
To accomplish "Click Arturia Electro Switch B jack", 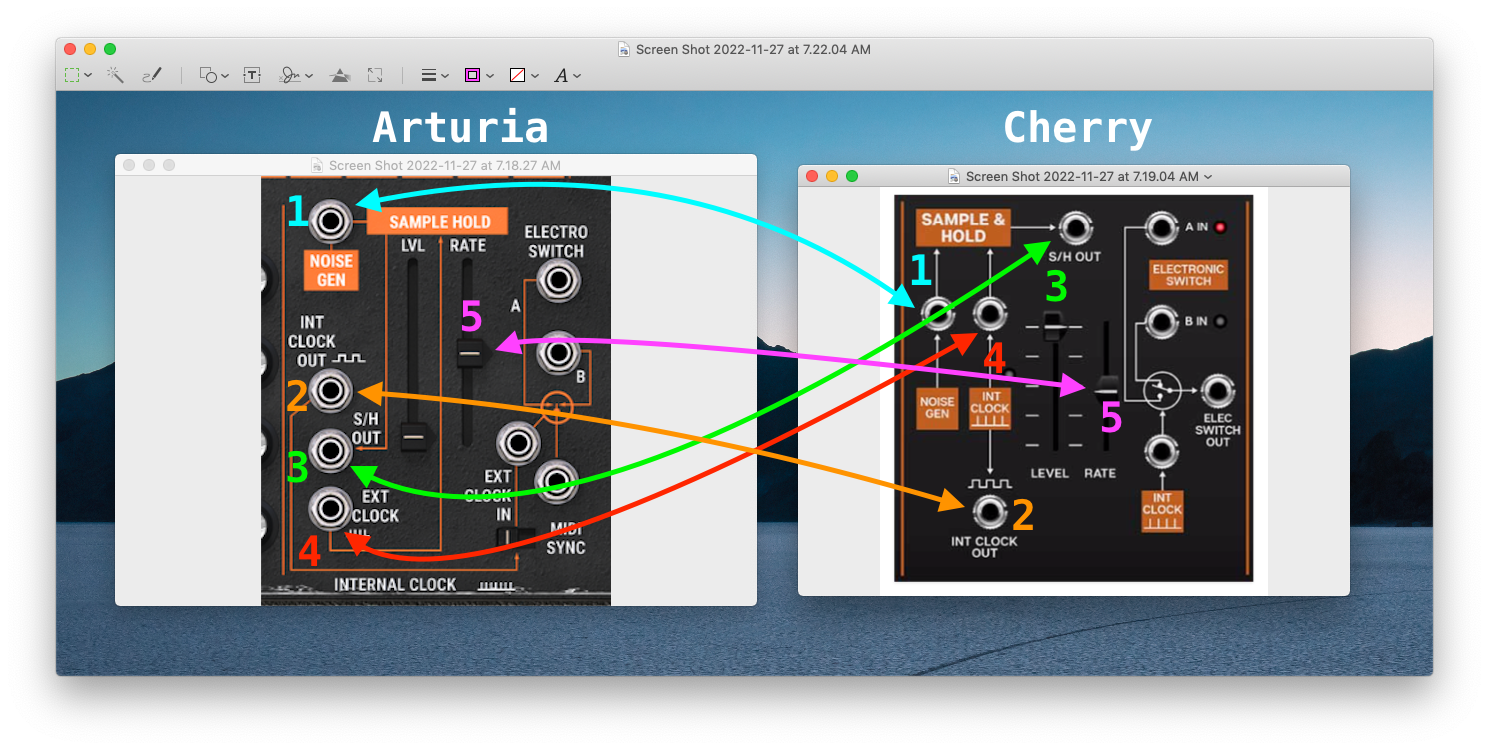I will click(x=558, y=352).
